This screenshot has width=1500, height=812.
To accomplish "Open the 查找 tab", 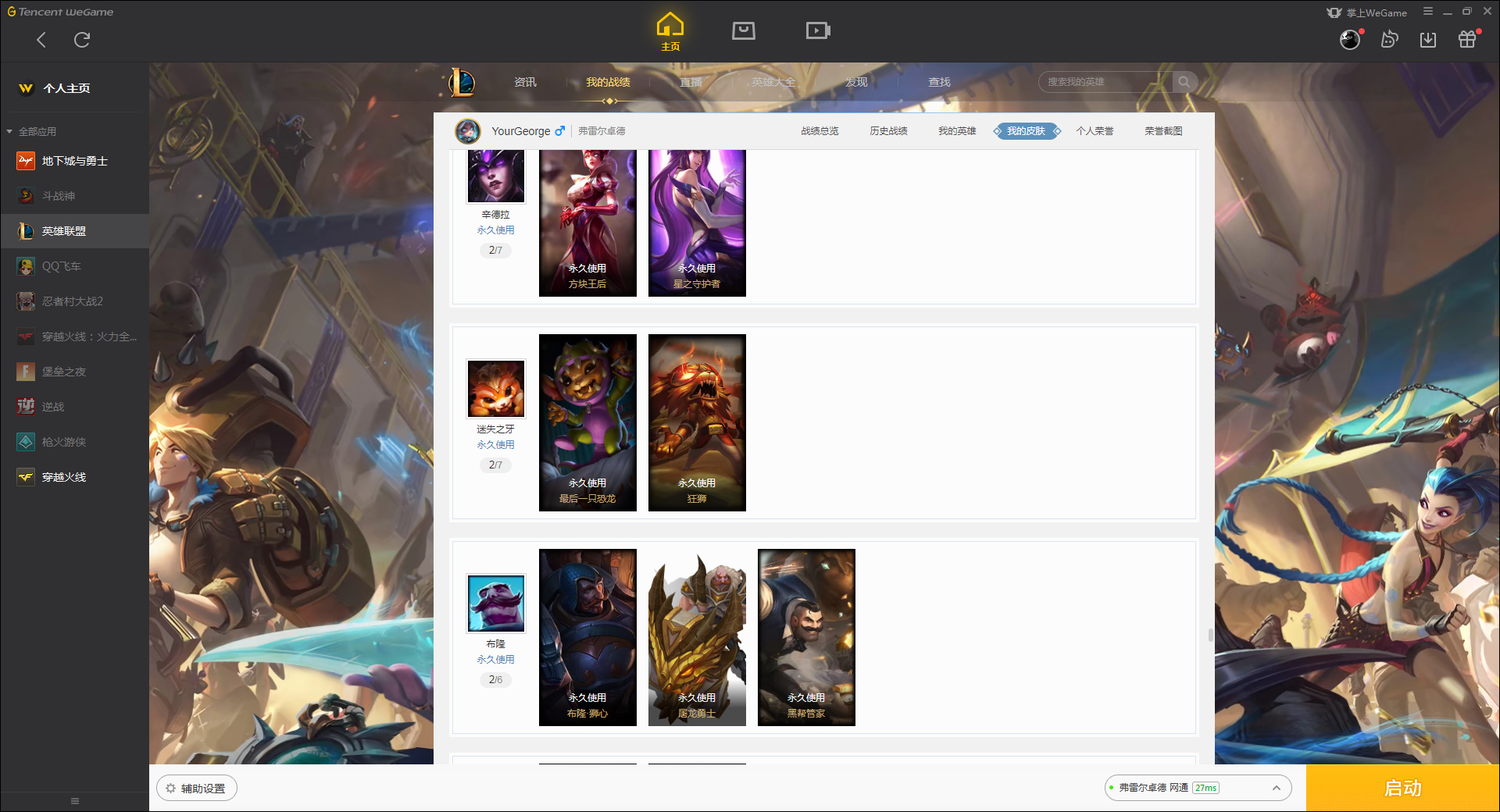I will pyautogui.click(x=939, y=82).
